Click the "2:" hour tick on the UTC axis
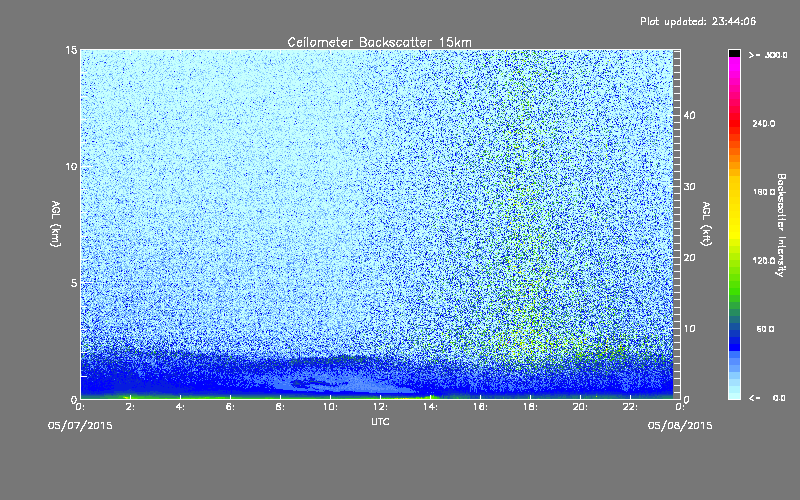The image size is (800, 500). click(x=130, y=407)
